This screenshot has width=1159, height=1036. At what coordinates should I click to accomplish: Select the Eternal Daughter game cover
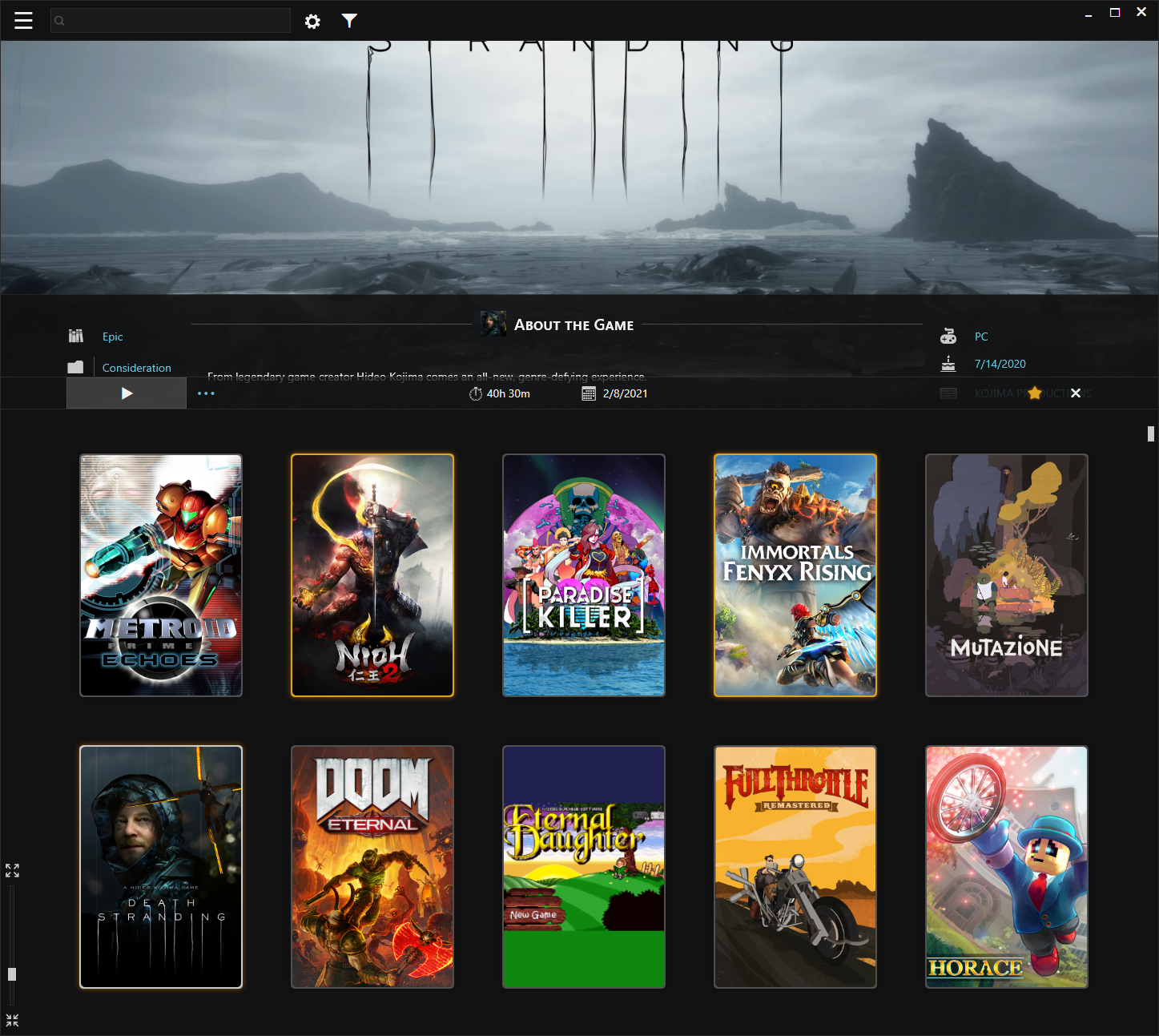(x=584, y=867)
